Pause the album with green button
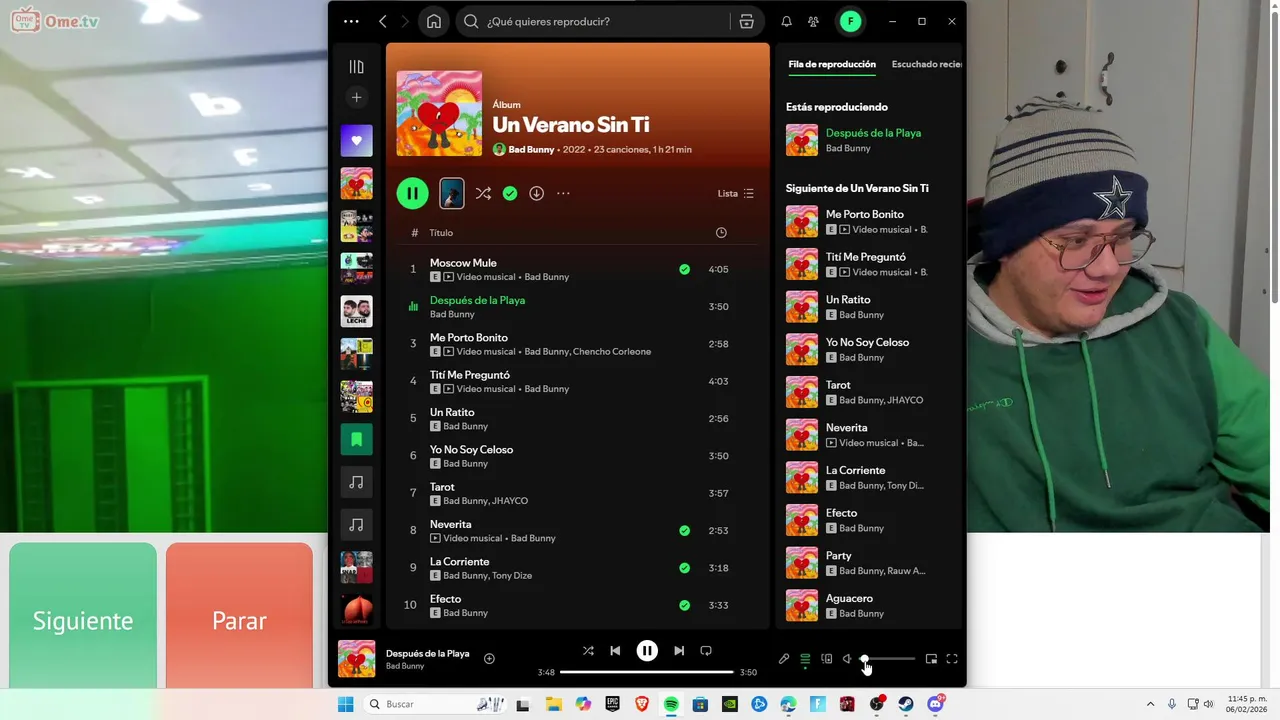The height and width of the screenshot is (720, 1280). click(412, 193)
